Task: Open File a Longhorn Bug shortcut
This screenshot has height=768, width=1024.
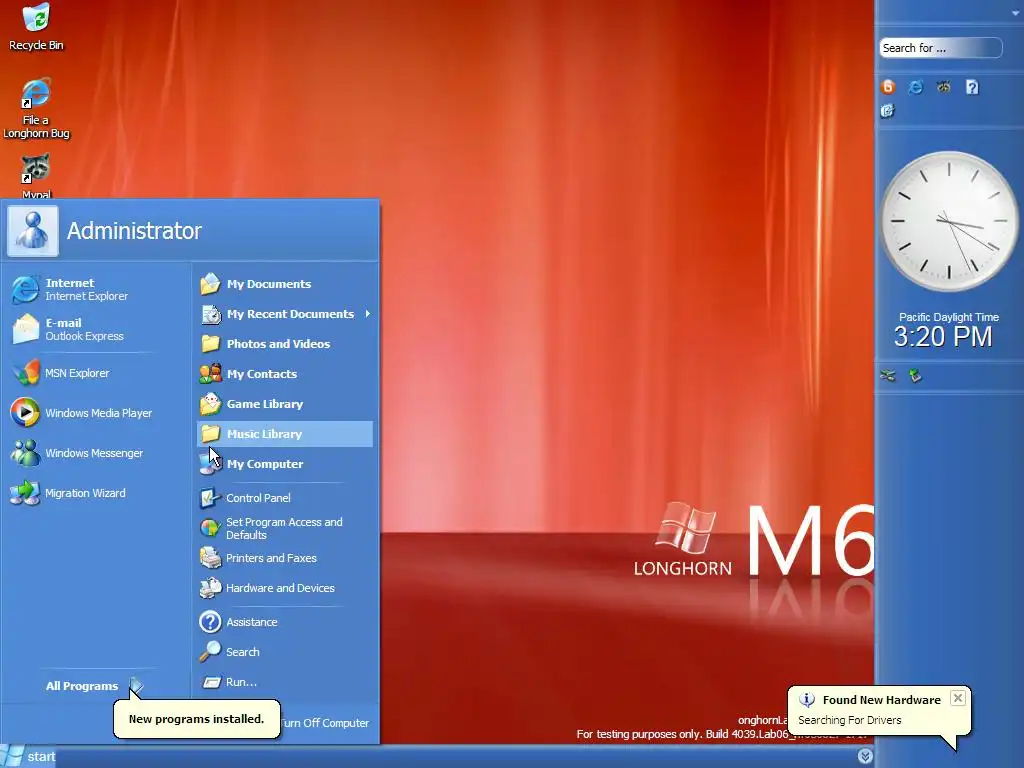Action: click(36, 109)
